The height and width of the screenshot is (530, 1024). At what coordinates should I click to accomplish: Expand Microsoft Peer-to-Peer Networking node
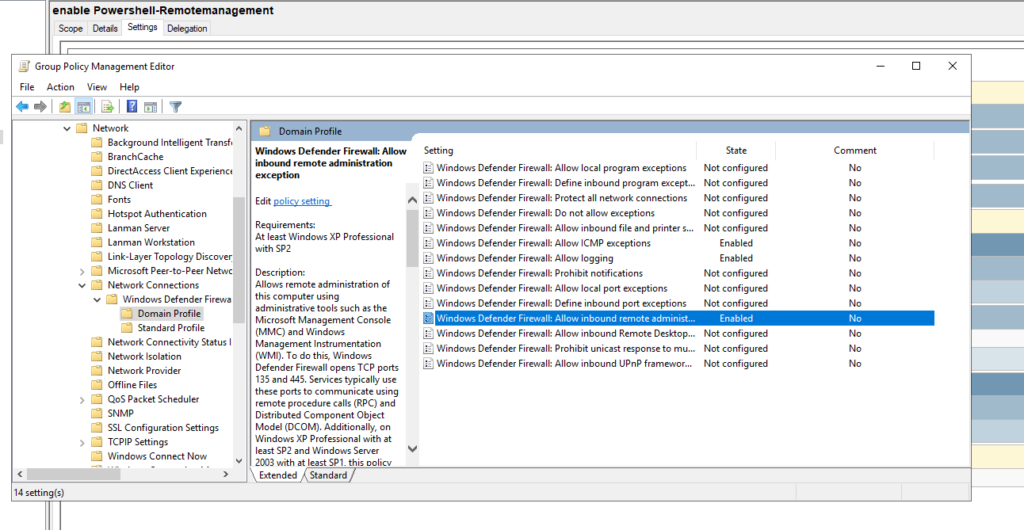click(82, 271)
